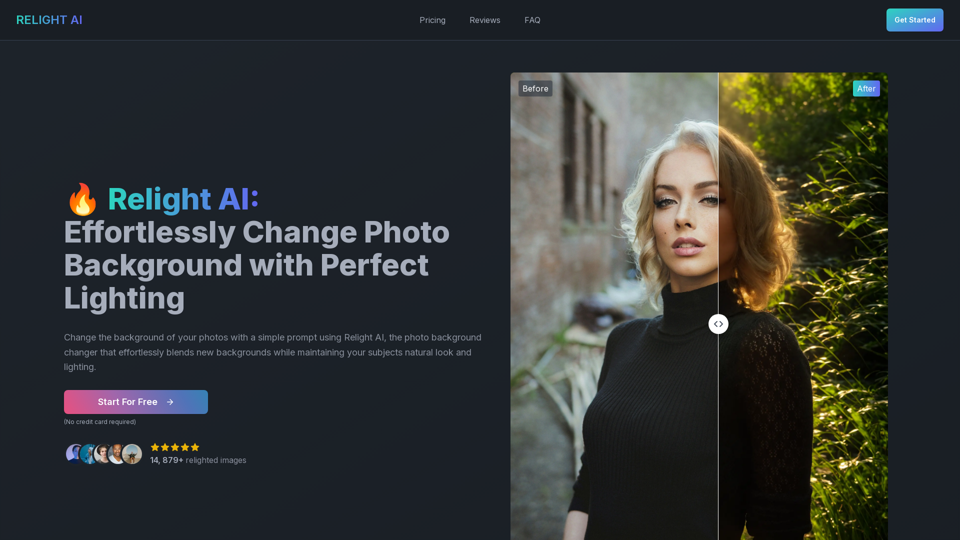Click the 'Relight AI:' gradient headline
960x540 pixels.
pos(183,199)
